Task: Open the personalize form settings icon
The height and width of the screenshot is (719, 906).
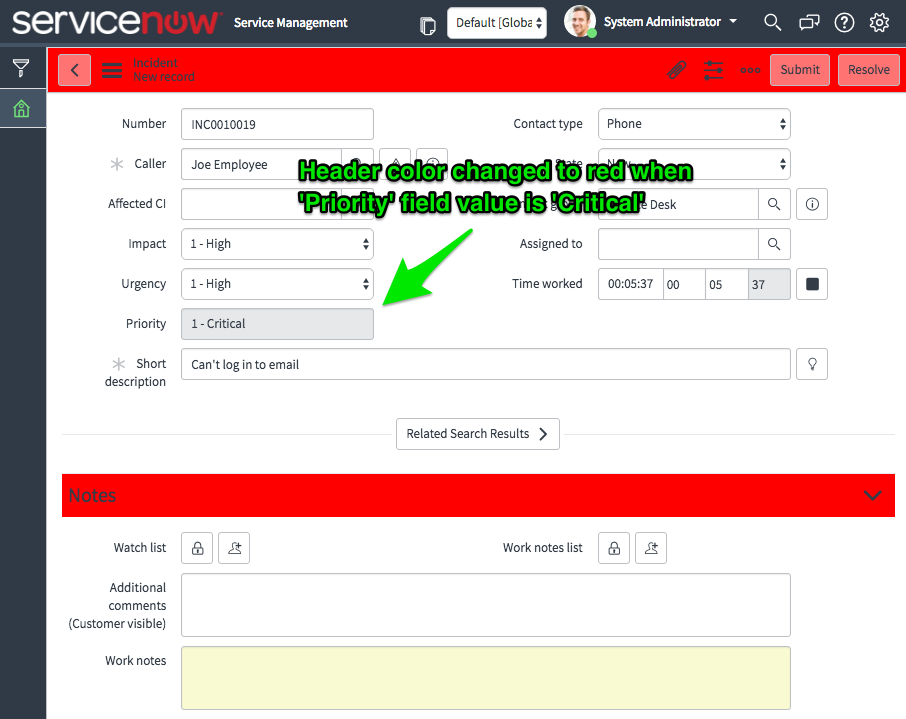Action: click(x=713, y=70)
